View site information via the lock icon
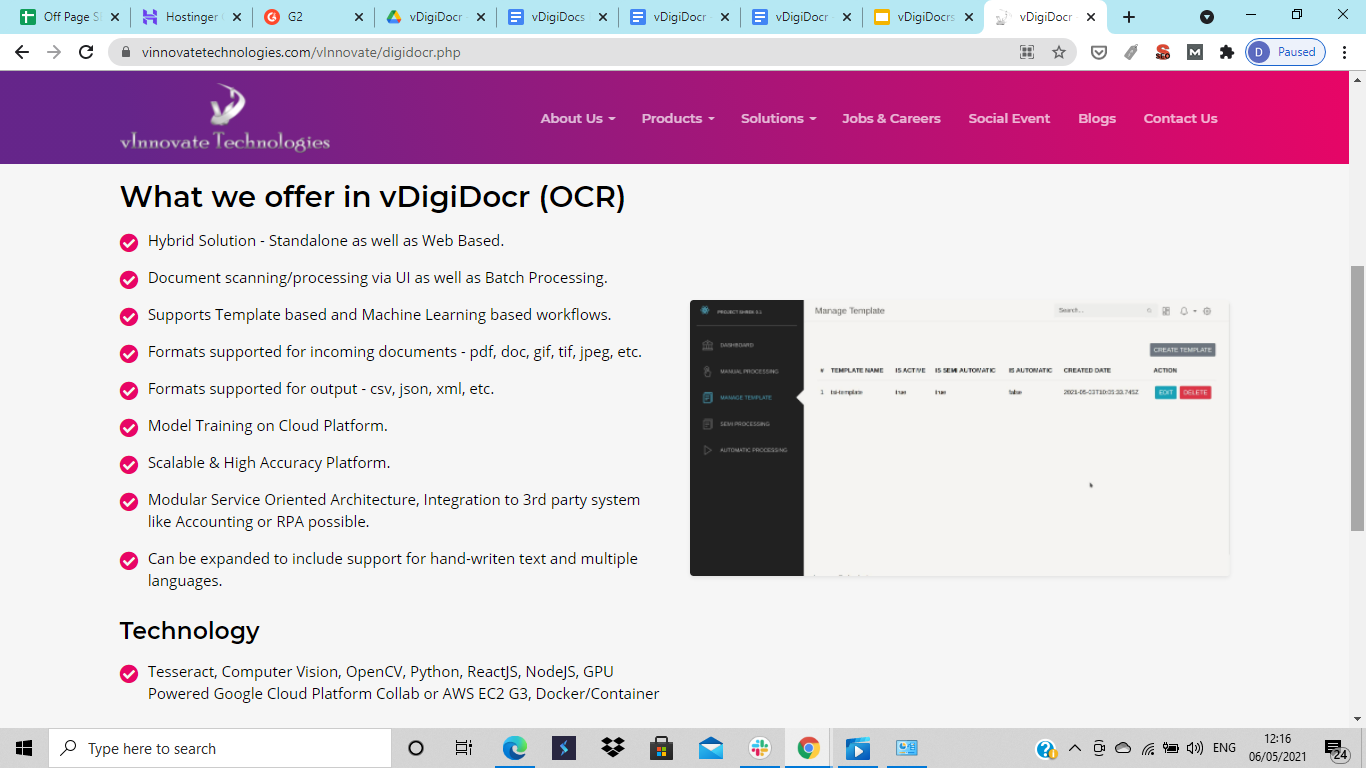Screen dimensions: 1366x768 tap(126, 52)
